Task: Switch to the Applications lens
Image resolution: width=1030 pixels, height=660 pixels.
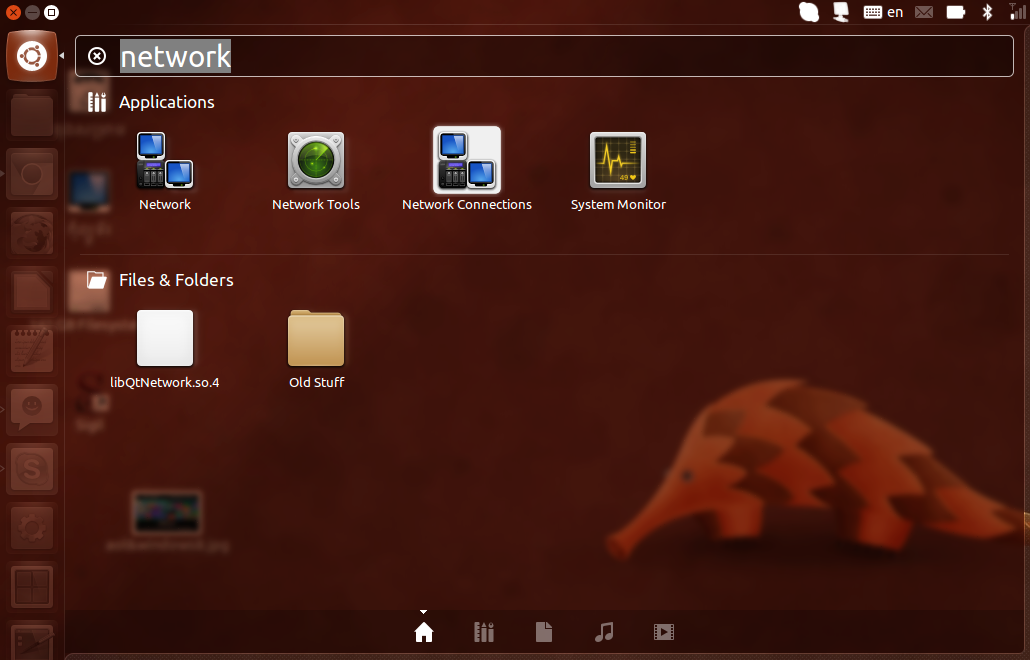Action: point(484,632)
